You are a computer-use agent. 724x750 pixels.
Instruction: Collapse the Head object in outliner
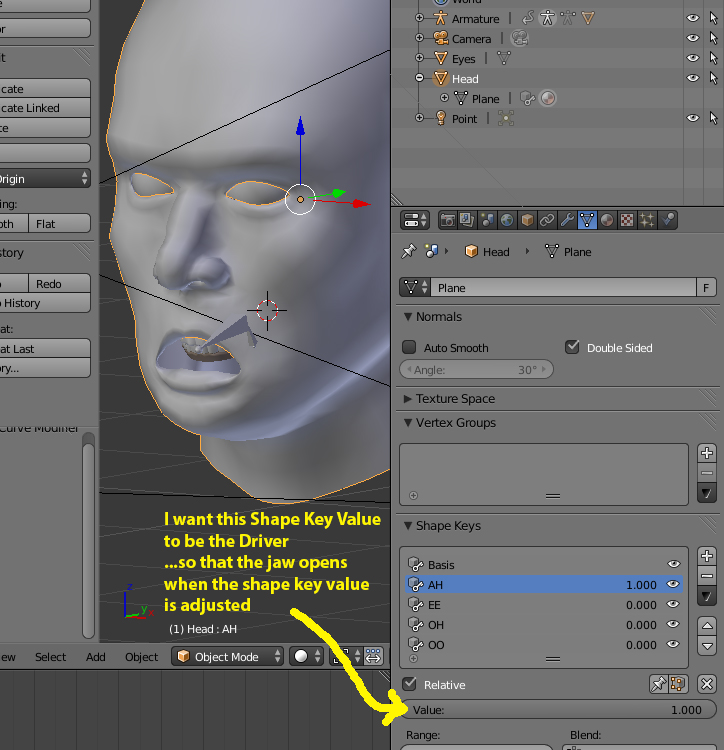(x=419, y=77)
